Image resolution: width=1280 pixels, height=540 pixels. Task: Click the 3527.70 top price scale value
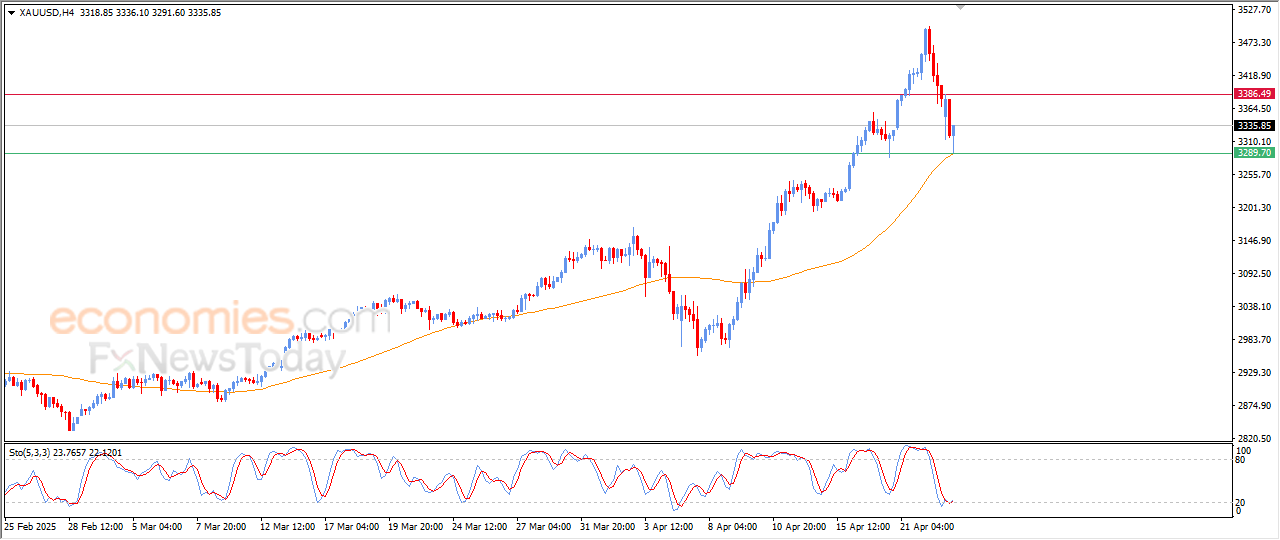coord(1254,10)
